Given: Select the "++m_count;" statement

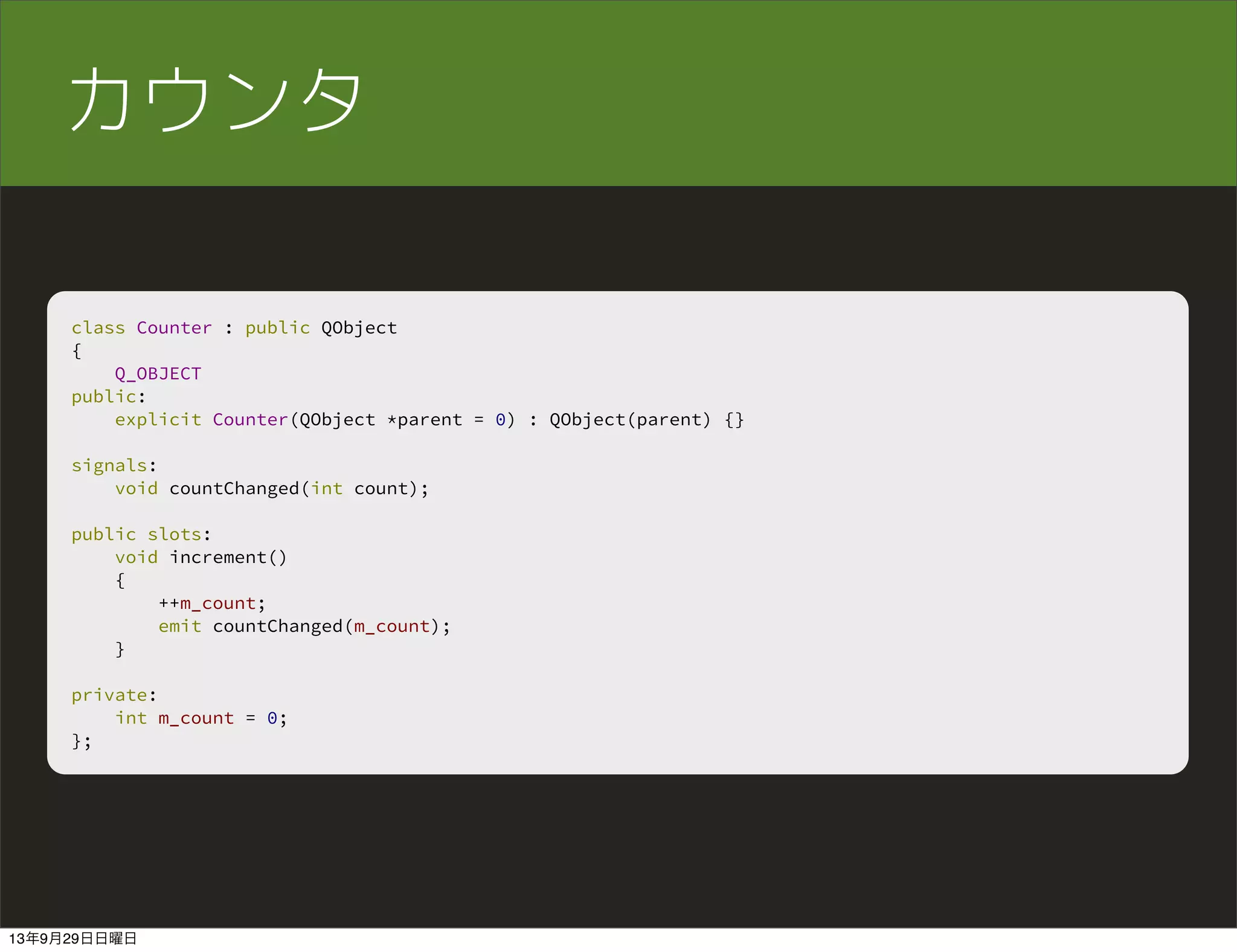Looking at the screenshot, I should pos(212,603).
